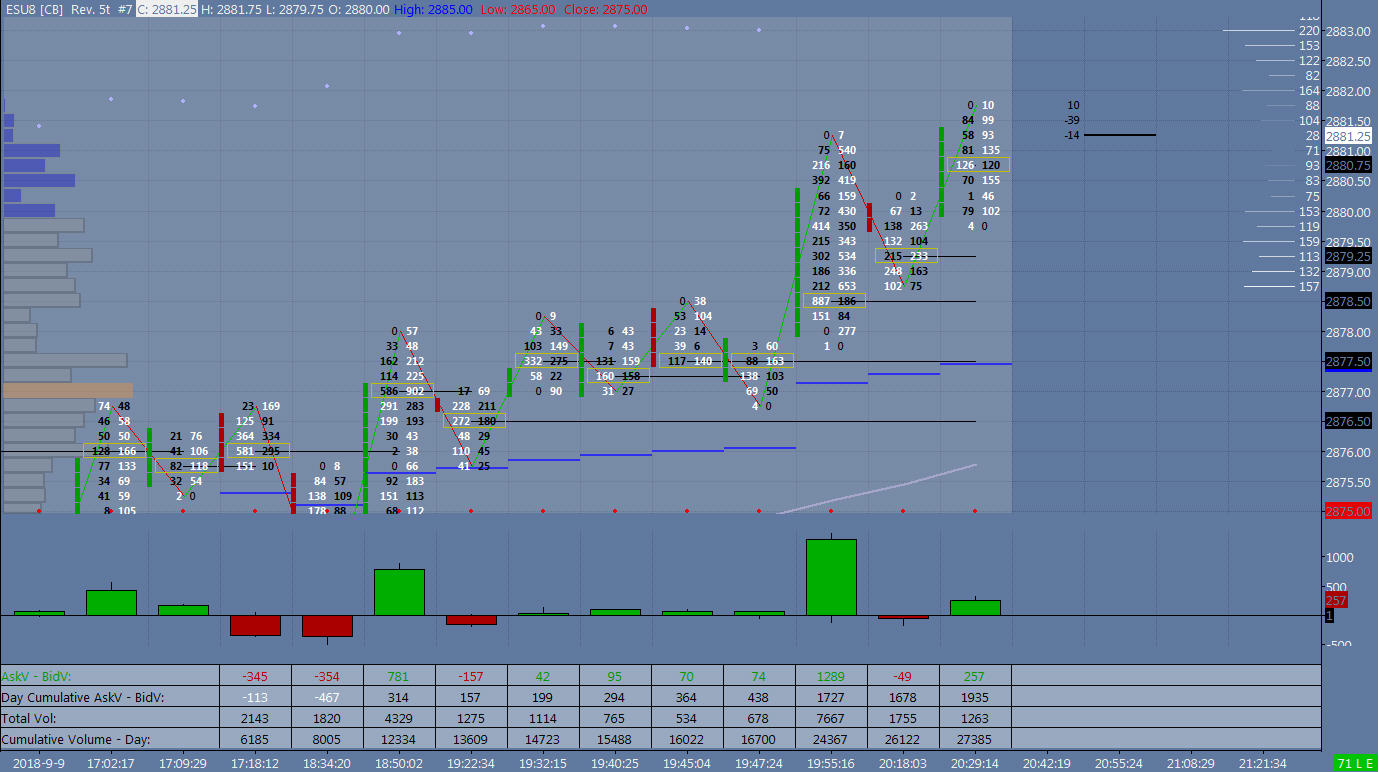Image resolution: width=1378 pixels, height=772 pixels.
Task: Click the boxed 887 186 footprint cell
Action: point(834,301)
